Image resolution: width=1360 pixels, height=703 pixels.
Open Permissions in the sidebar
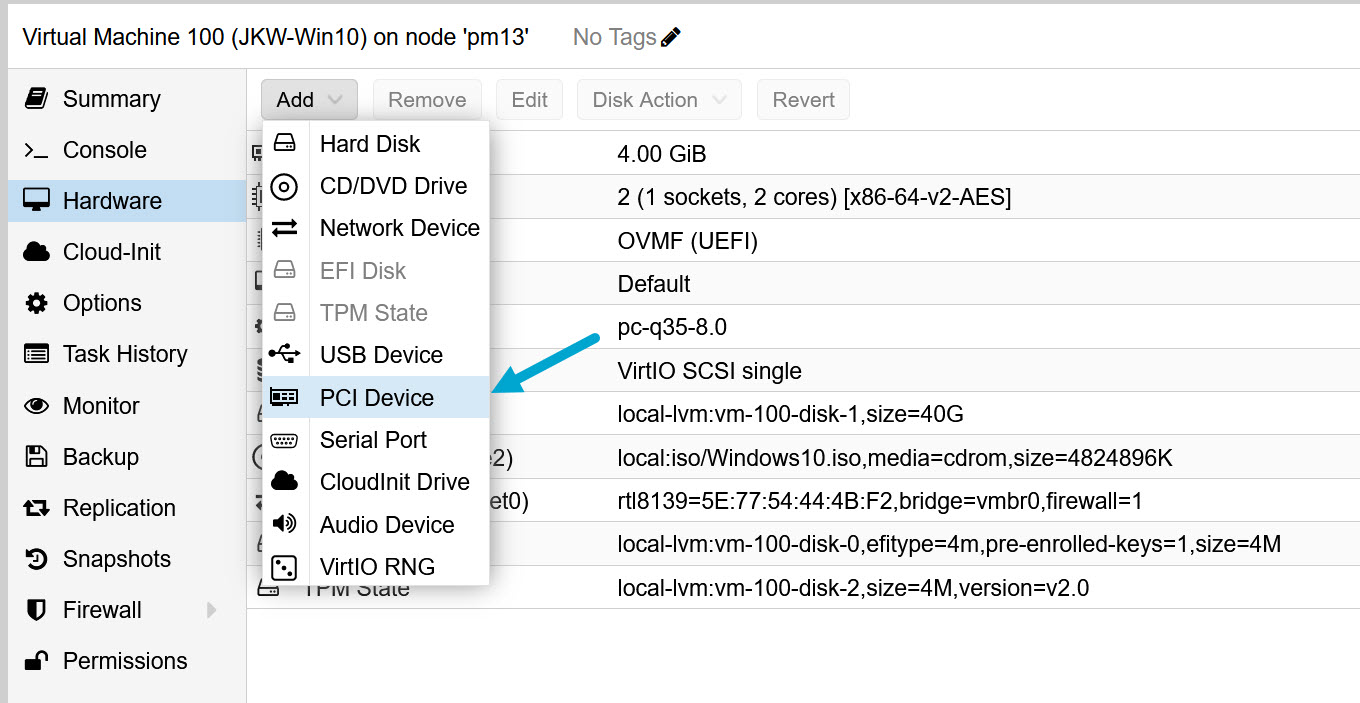tap(124, 661)
